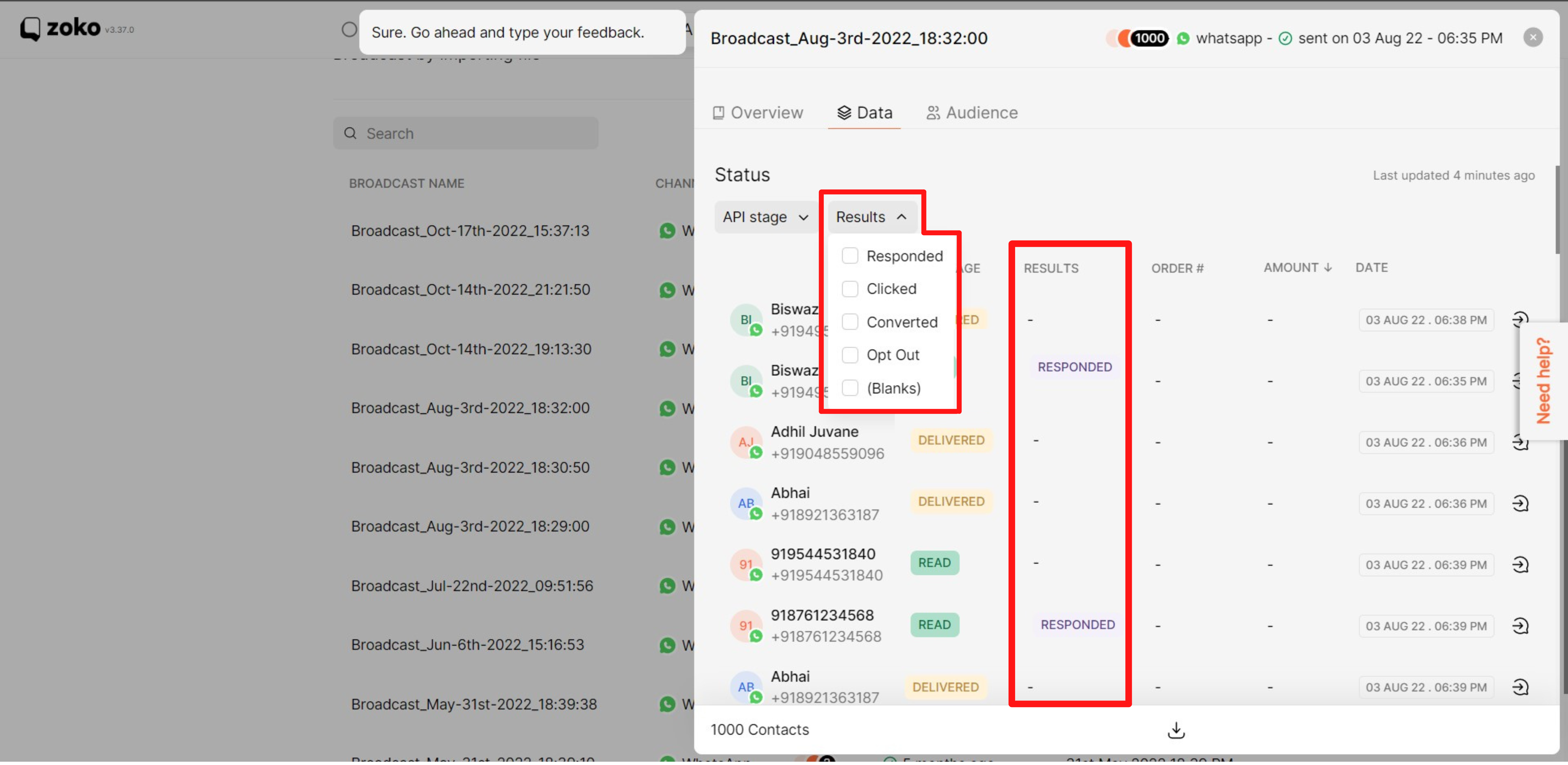Open the Need help? side tab
Image resolution: width=1568 pixels, height=765 pixels.
click(1543, 381)
